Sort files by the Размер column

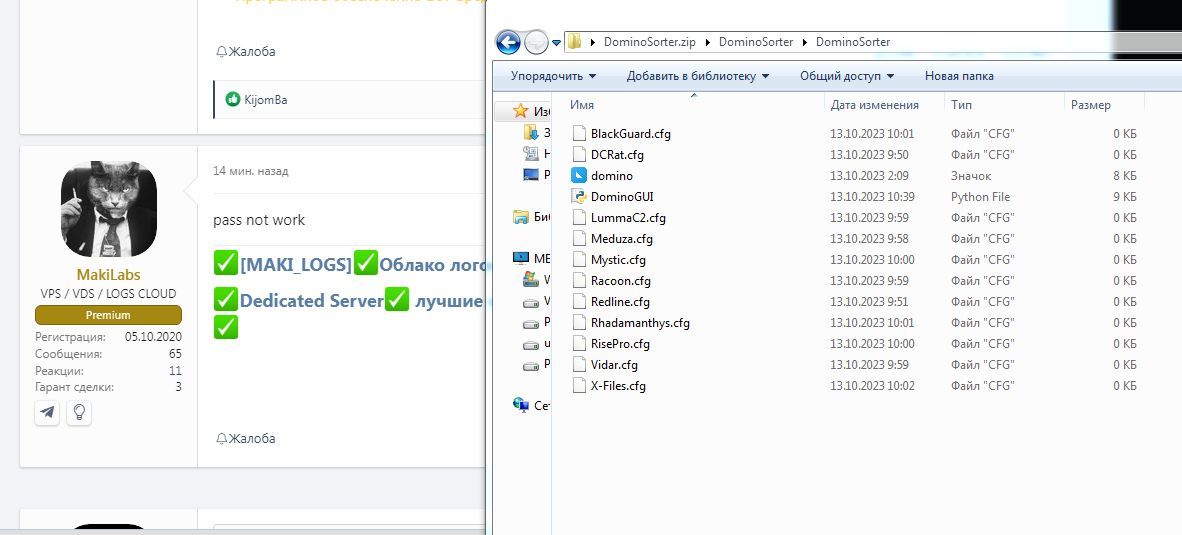coord(1091,105)
